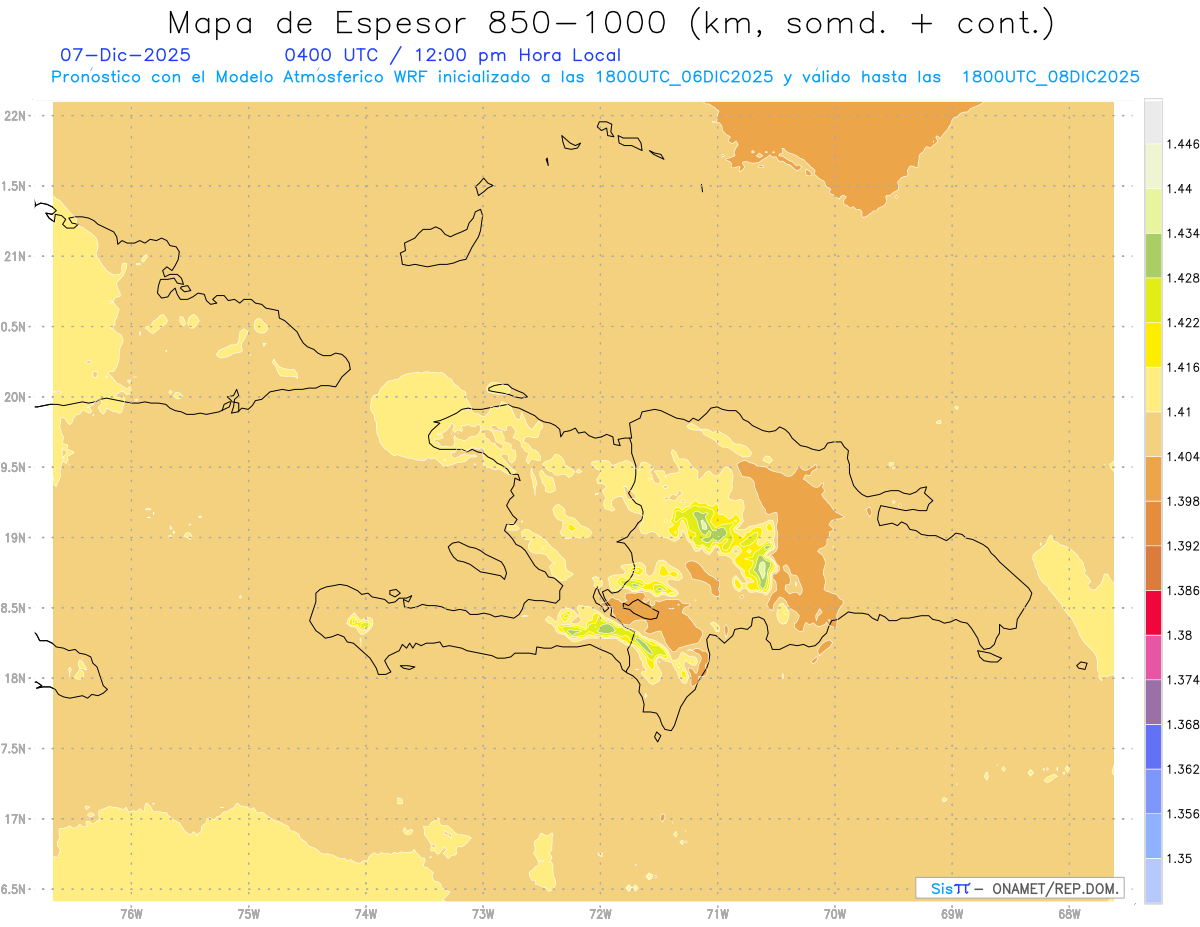The height and width of the screenshot is (927, 1200).
Task: Select the pink legend swatch above 1.374
Action: click(1153, 657)
